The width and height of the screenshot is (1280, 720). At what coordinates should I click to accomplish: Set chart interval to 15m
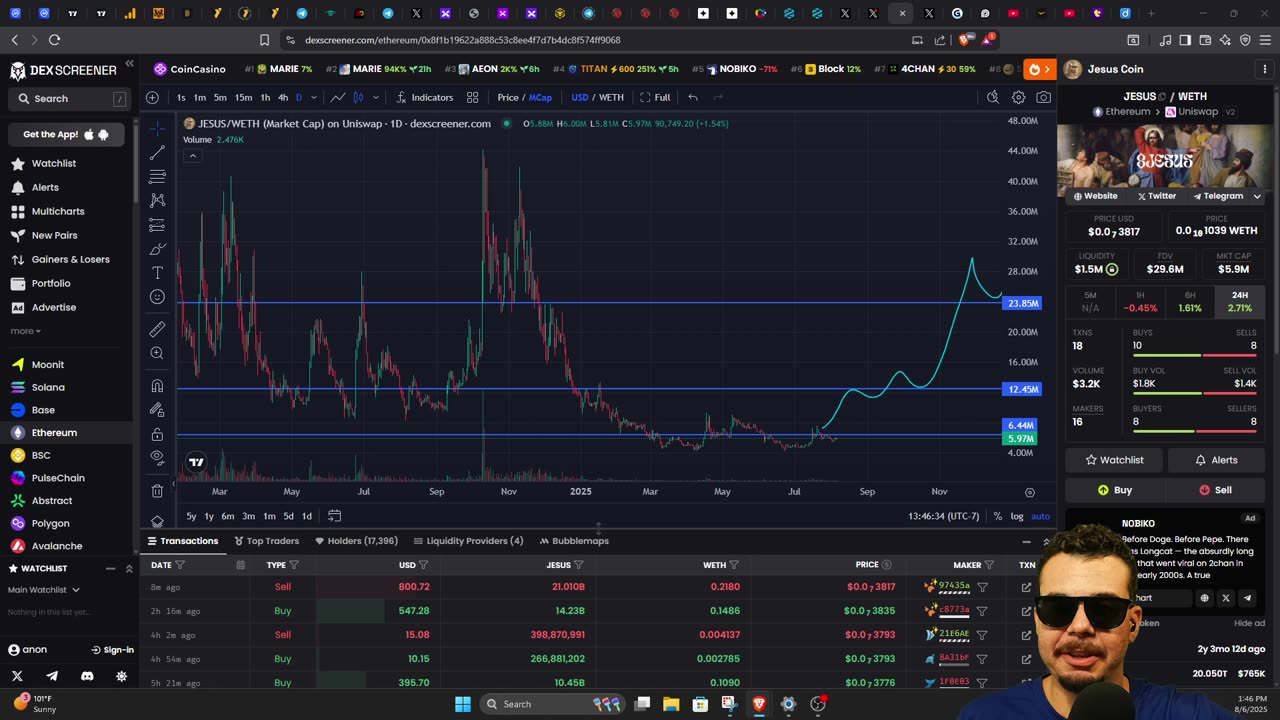(x=243, y=97)
